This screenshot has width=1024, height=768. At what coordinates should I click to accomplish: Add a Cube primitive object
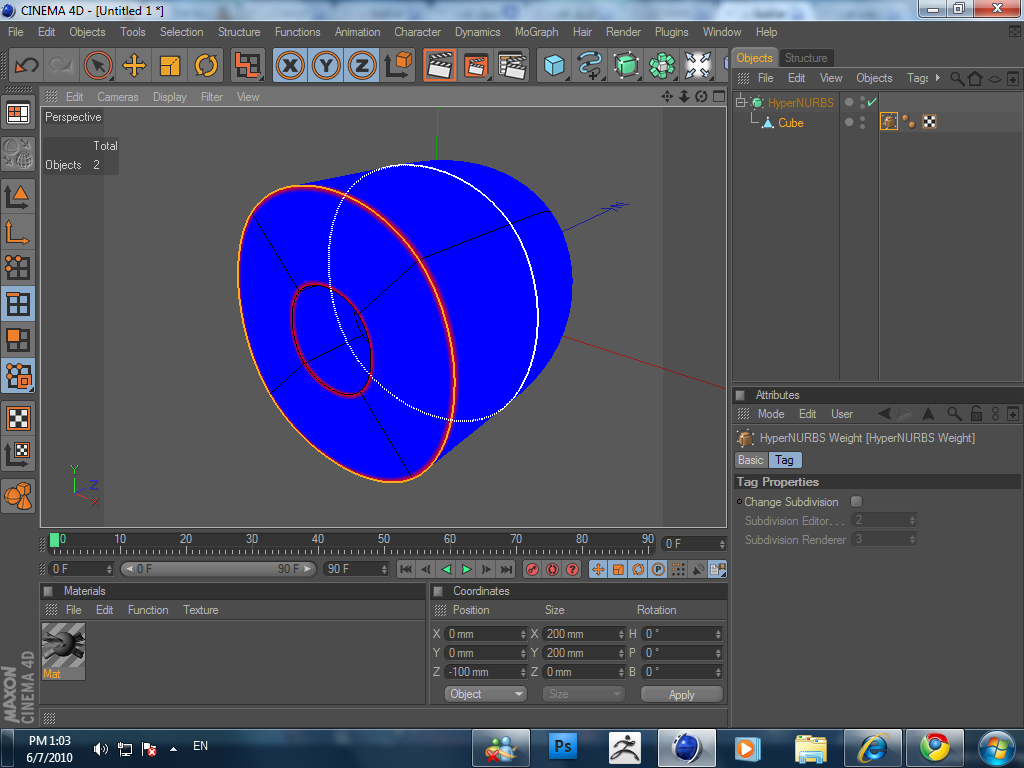(x=554, y=65)
